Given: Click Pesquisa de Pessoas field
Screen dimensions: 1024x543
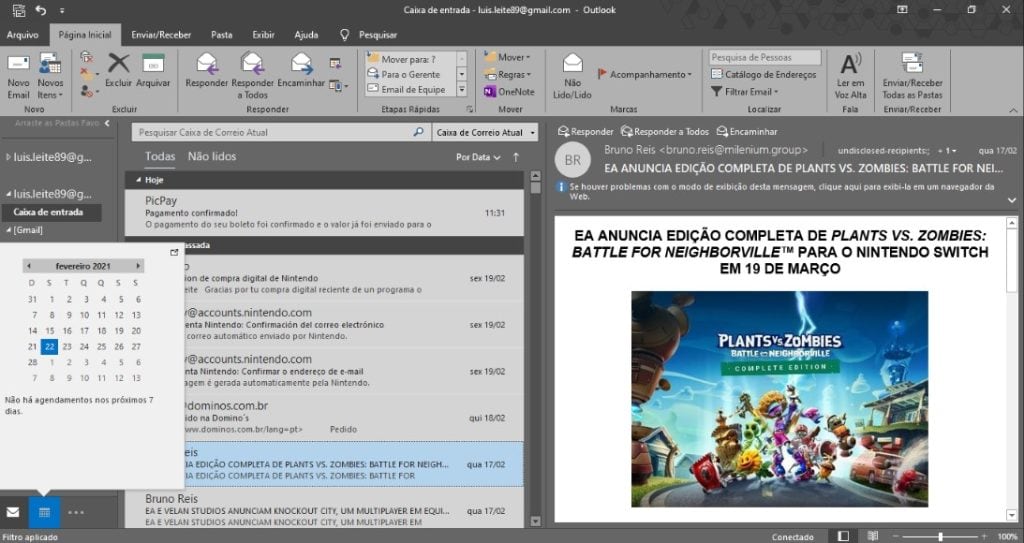Looking at the screenshot, I should (x=765, y=58).
